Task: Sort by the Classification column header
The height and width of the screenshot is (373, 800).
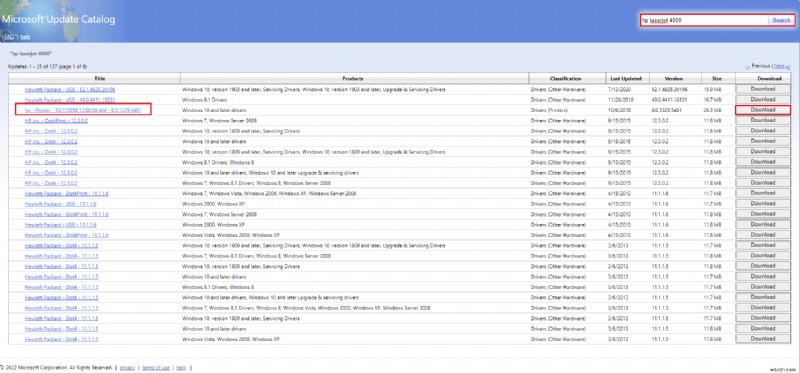Action: pos(565,79)
